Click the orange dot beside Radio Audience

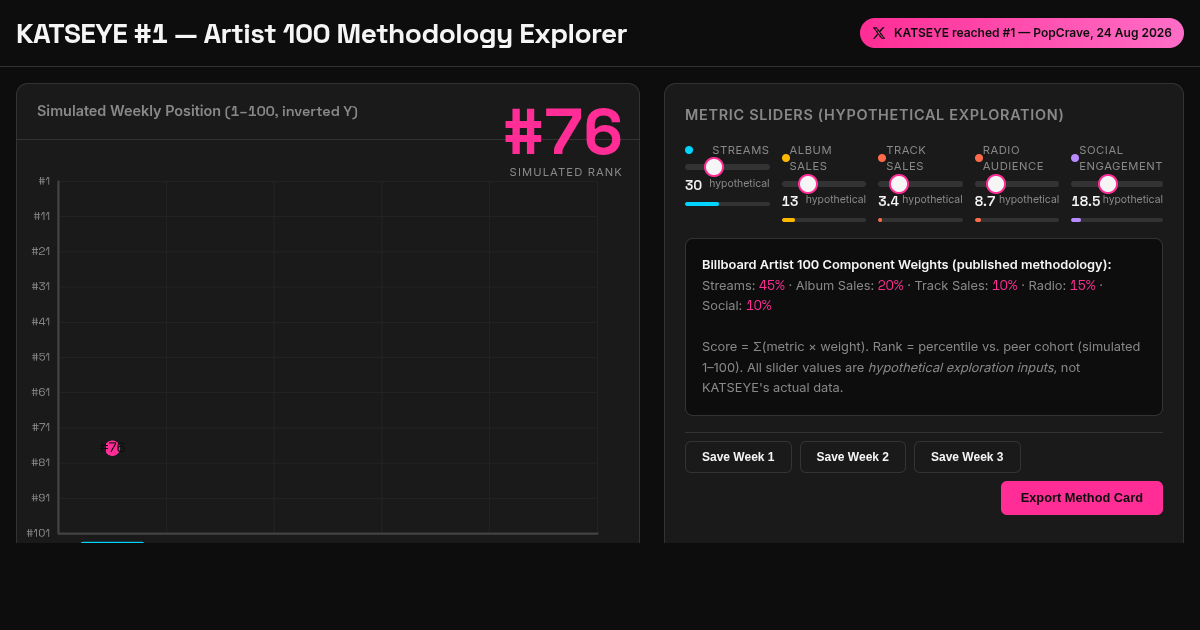(979, 158)
